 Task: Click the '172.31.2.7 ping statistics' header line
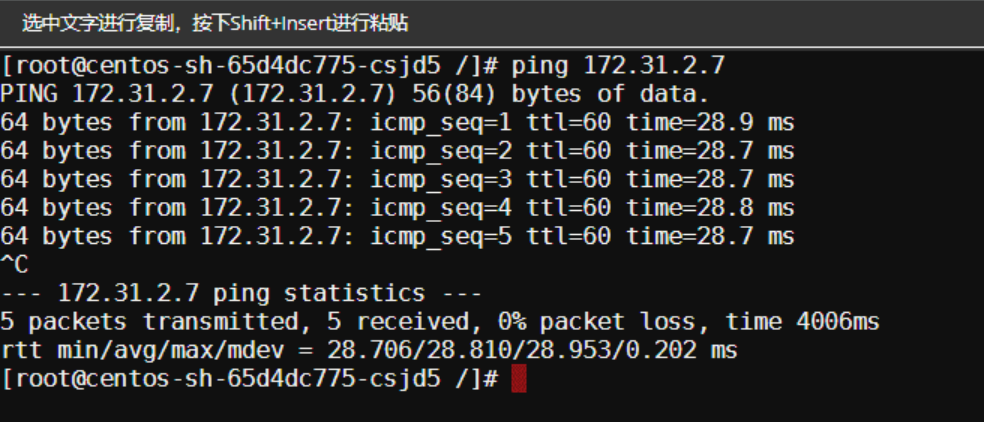pyautogui.click(x=242, y=294)
